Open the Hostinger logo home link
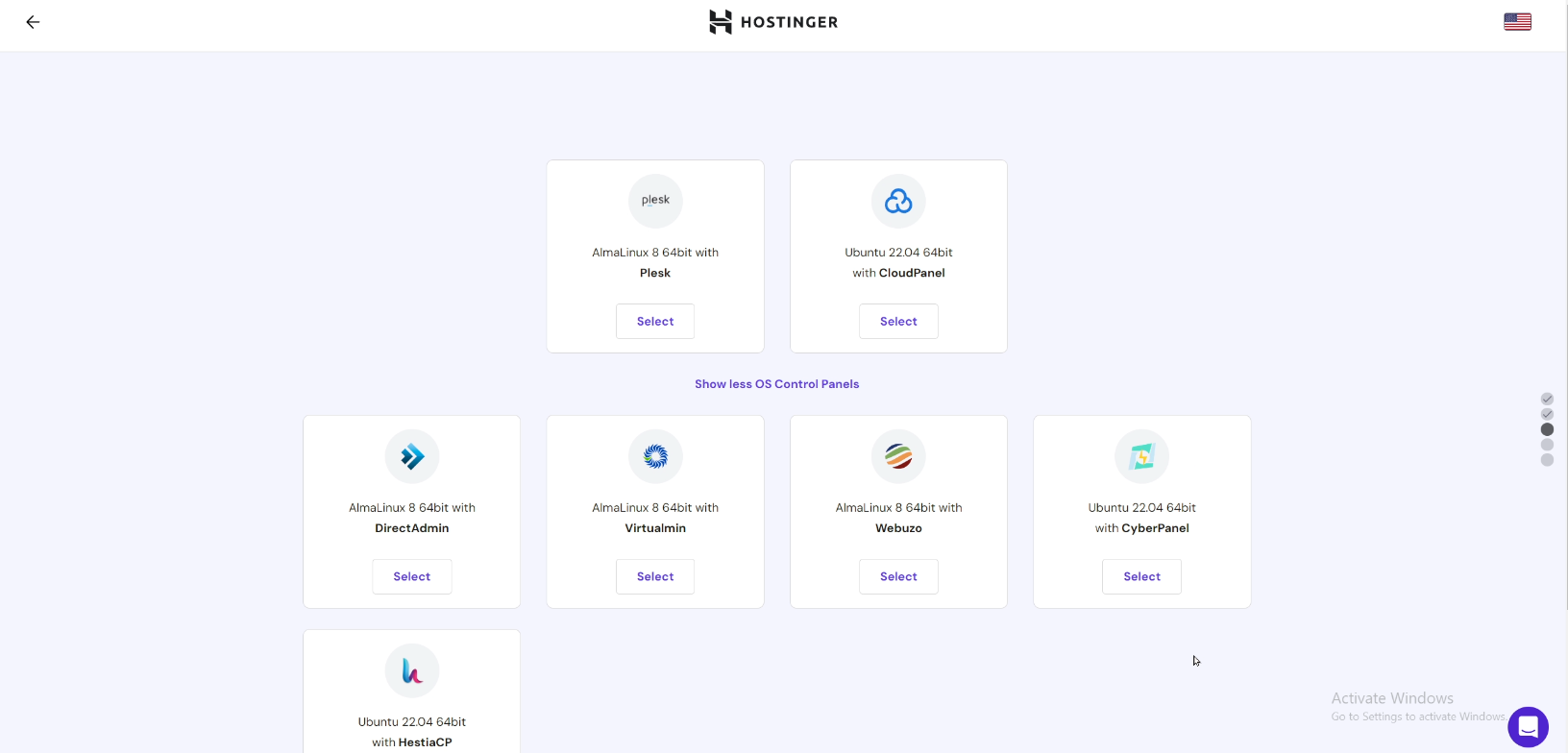The width and height of the screenshot is (1568, 753). (x=773, y=22)
